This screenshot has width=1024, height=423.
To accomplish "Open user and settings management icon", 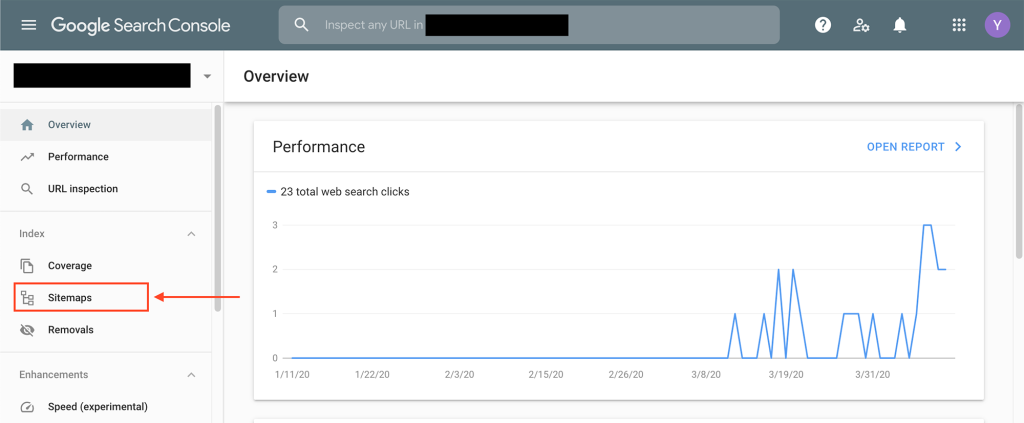I will coord(861,25).
